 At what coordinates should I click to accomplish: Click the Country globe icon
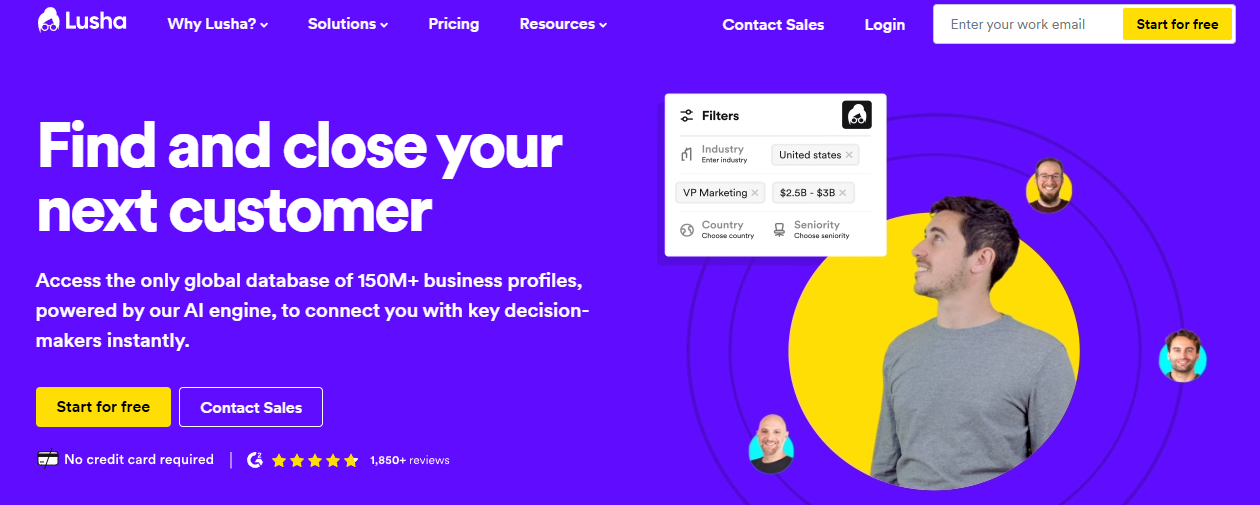(687, 230)
